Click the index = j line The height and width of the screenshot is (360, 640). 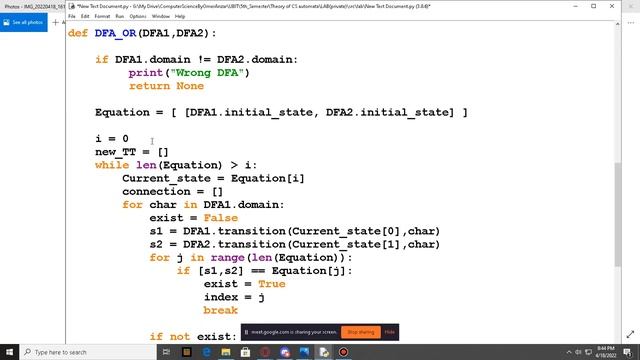tap(234, 297)
